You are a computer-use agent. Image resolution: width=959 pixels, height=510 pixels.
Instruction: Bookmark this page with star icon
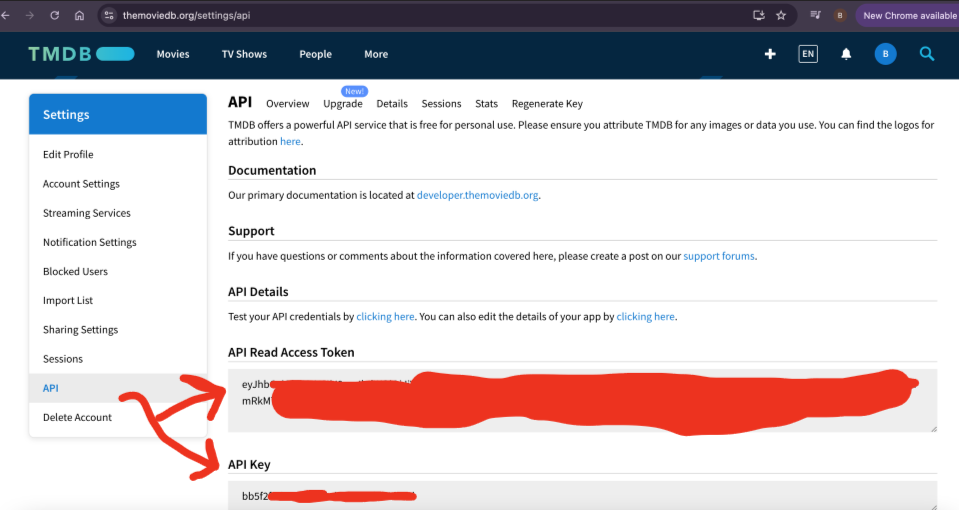coord(781,16)
